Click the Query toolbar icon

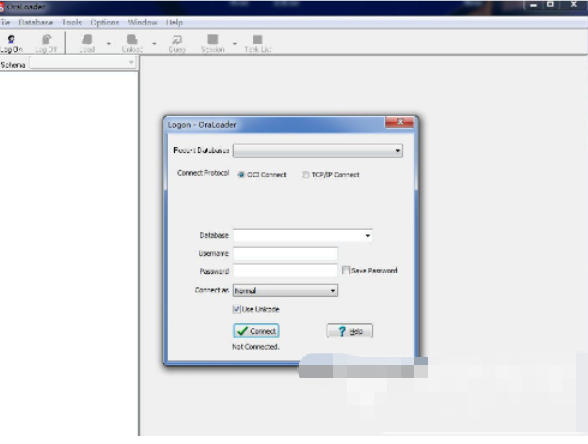[177, 39]
